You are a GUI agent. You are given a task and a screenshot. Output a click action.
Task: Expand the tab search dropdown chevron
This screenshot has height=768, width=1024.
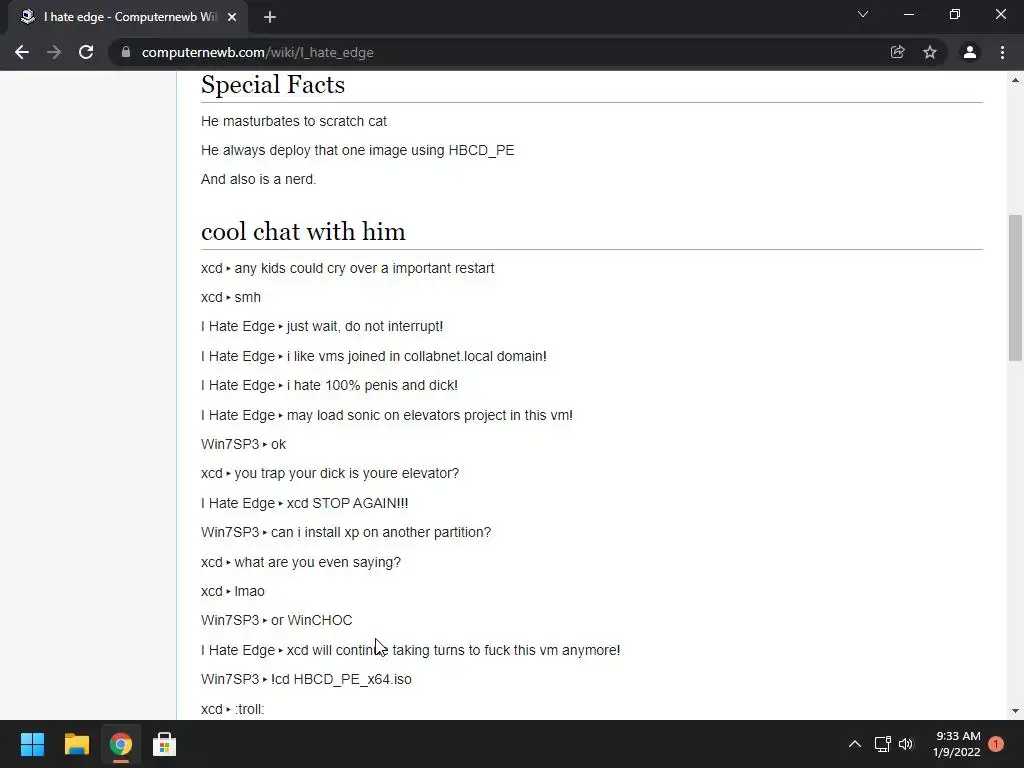863,15
